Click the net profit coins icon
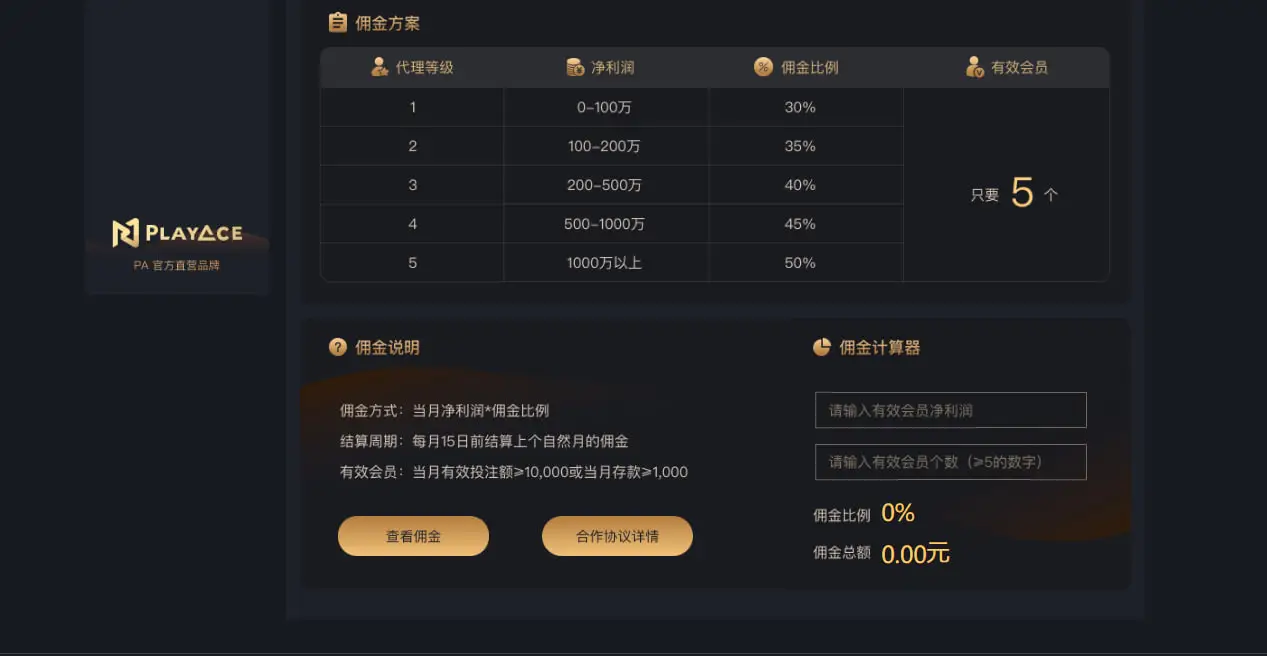The width and height of the screenshot is (1267, 656). pyautogui.click(x=574, y=67)
